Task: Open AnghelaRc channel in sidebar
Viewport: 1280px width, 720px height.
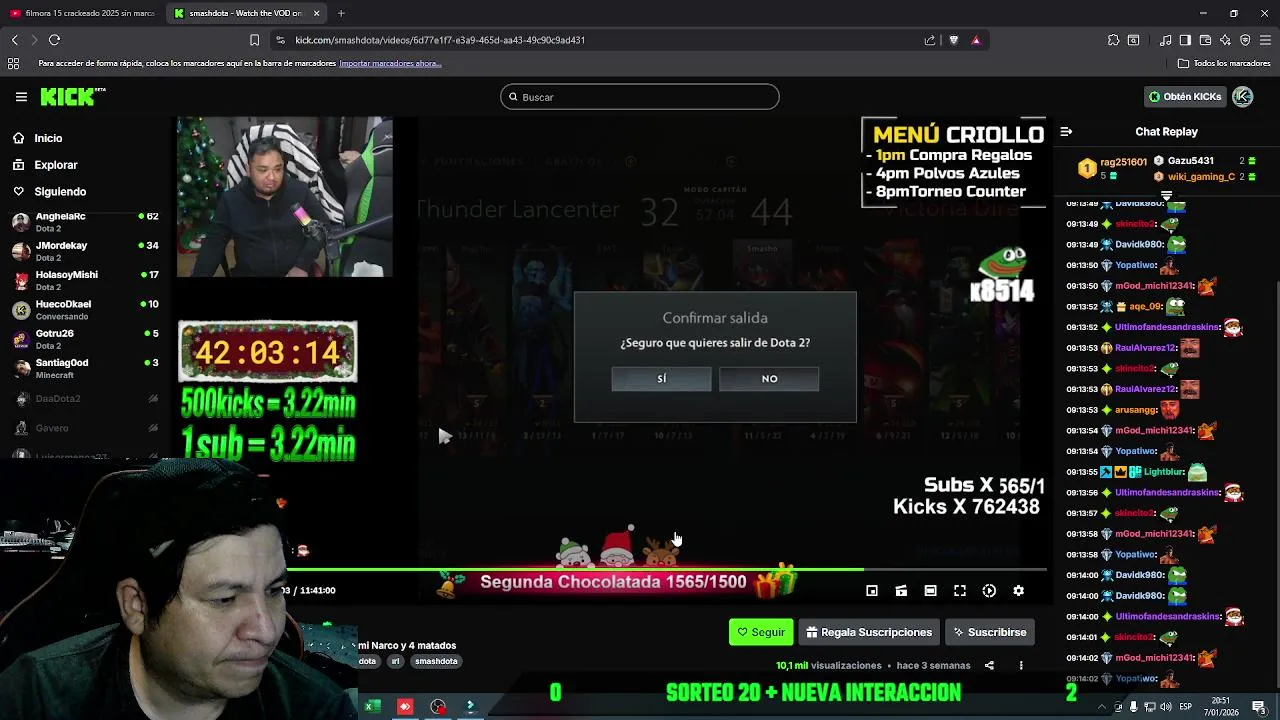Action: [86, 222]
